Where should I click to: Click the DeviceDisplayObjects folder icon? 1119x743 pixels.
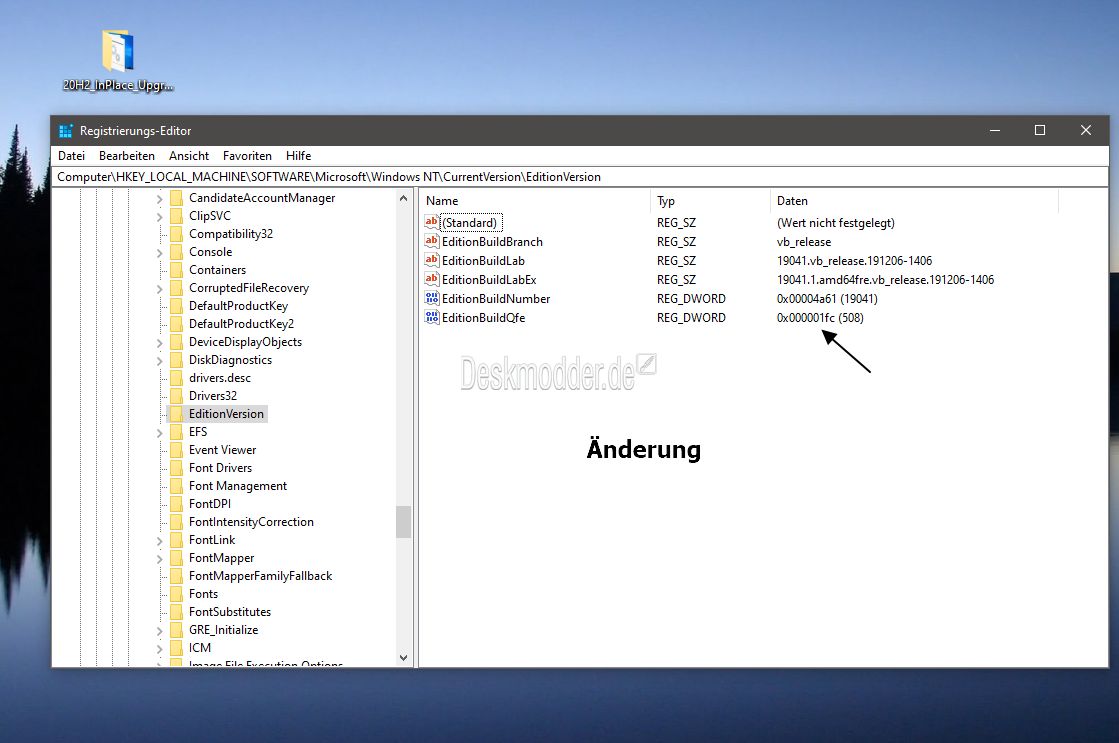coord(176,342)
